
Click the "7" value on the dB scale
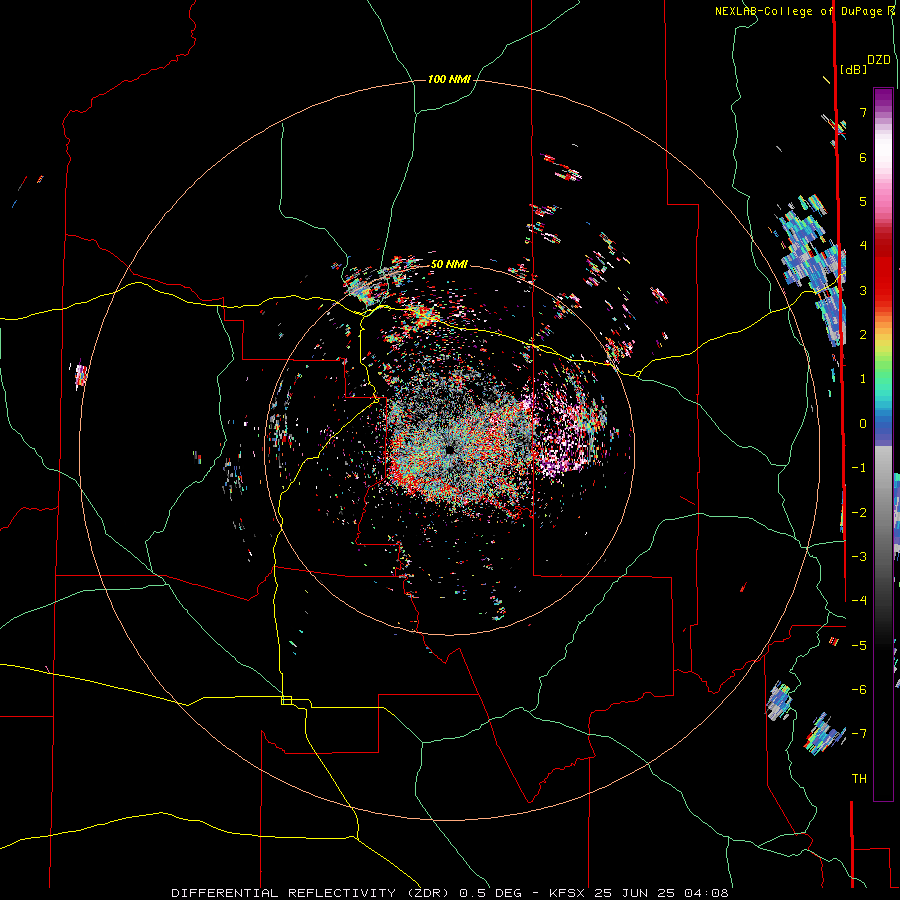[x=863, y=112]
